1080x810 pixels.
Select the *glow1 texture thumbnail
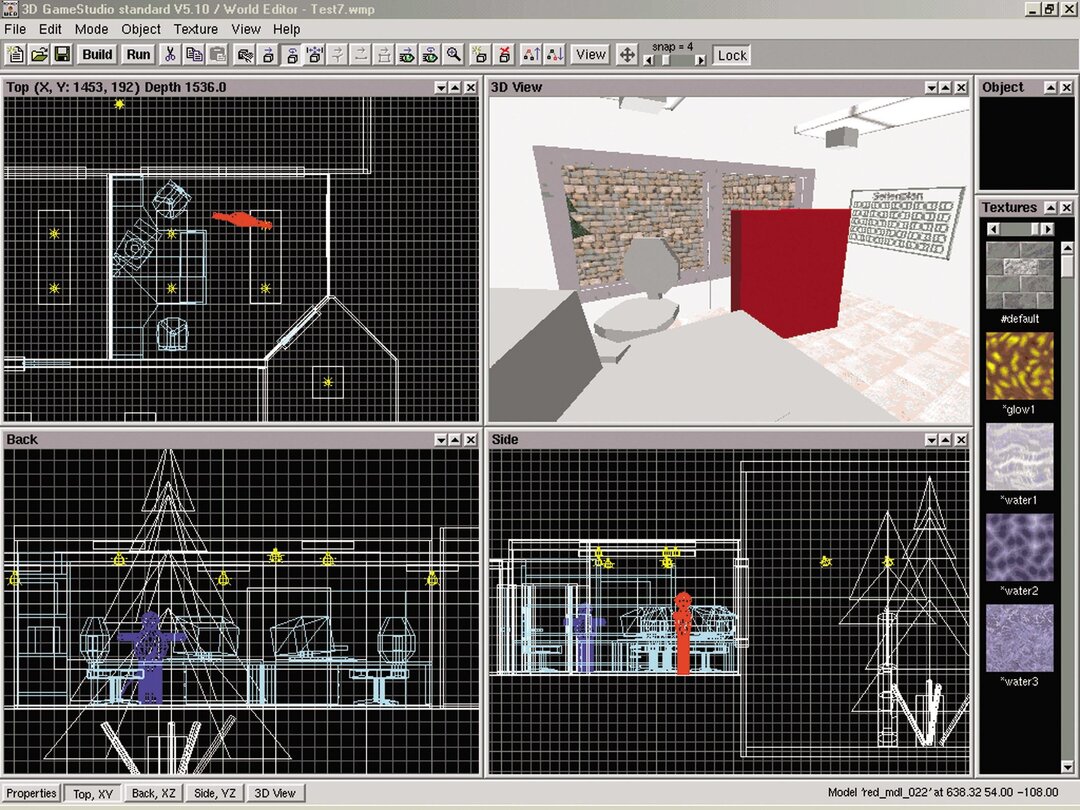pyautogui.click(x=1020, y=366)
